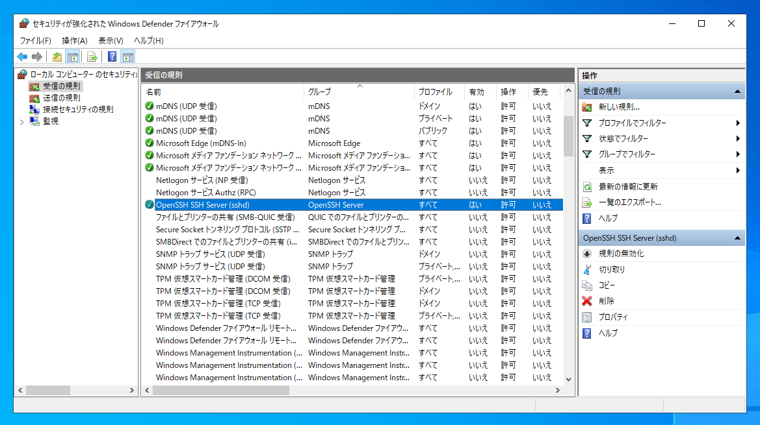Image resolution: width=760 pixels, height=425 pixels.
Task: Click the rules list vertical scrollbar thumb
Action: point(568,136)
